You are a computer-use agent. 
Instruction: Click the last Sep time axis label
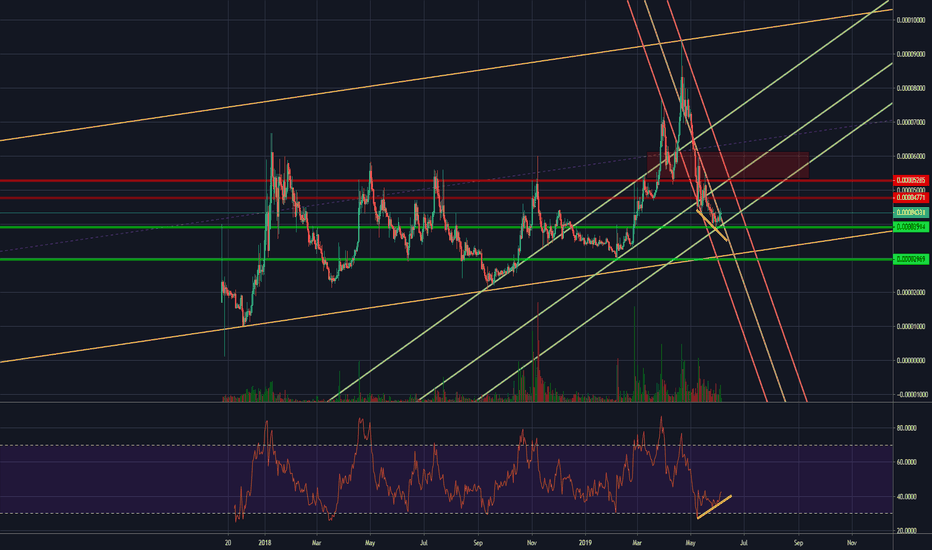[798, 543]
